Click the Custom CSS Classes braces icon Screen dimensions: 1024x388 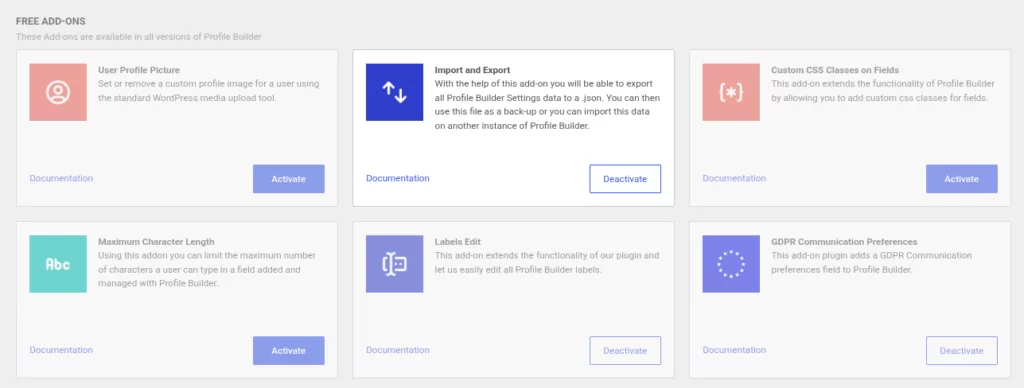point(731,92)
